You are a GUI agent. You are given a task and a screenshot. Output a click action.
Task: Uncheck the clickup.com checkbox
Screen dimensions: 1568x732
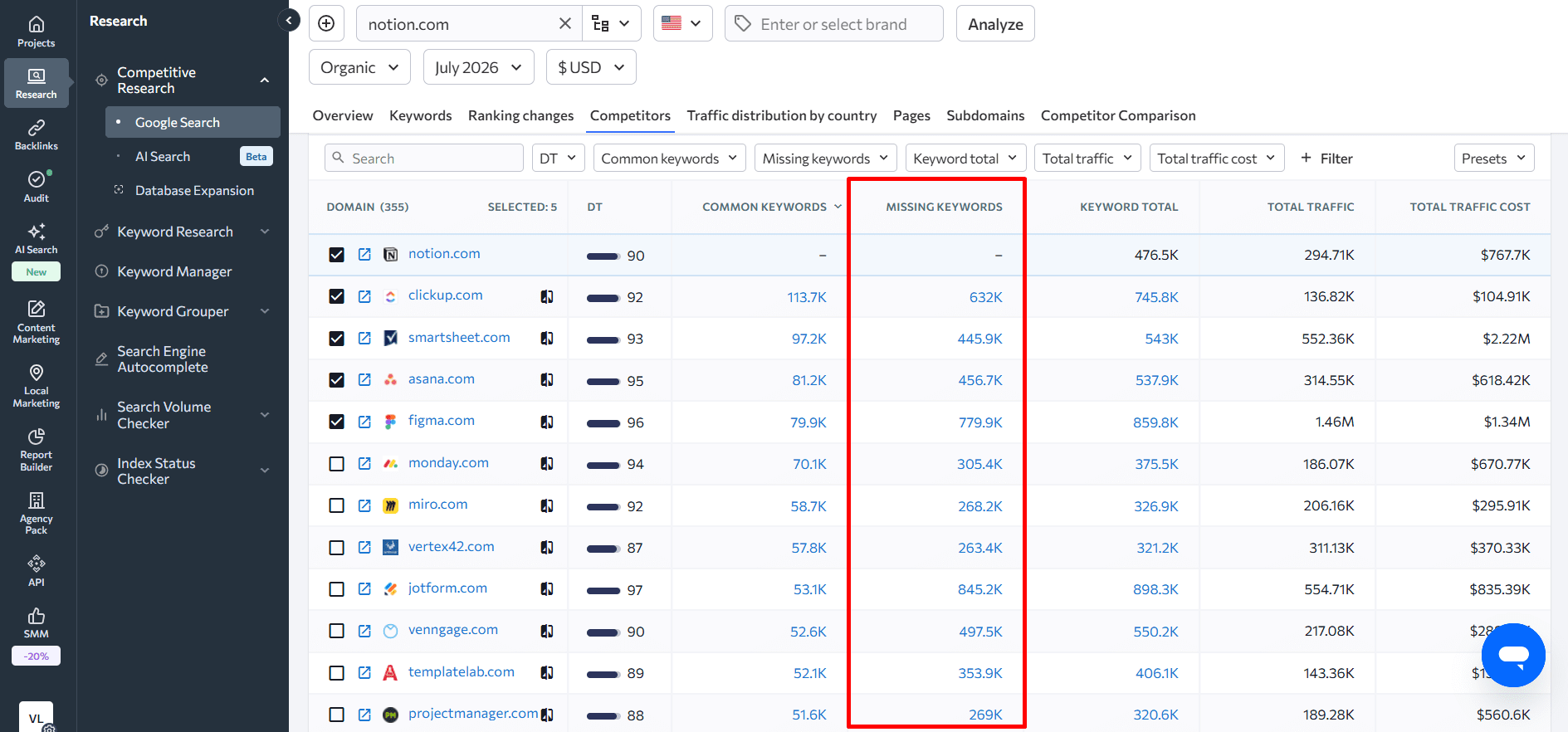pos(336,296)
